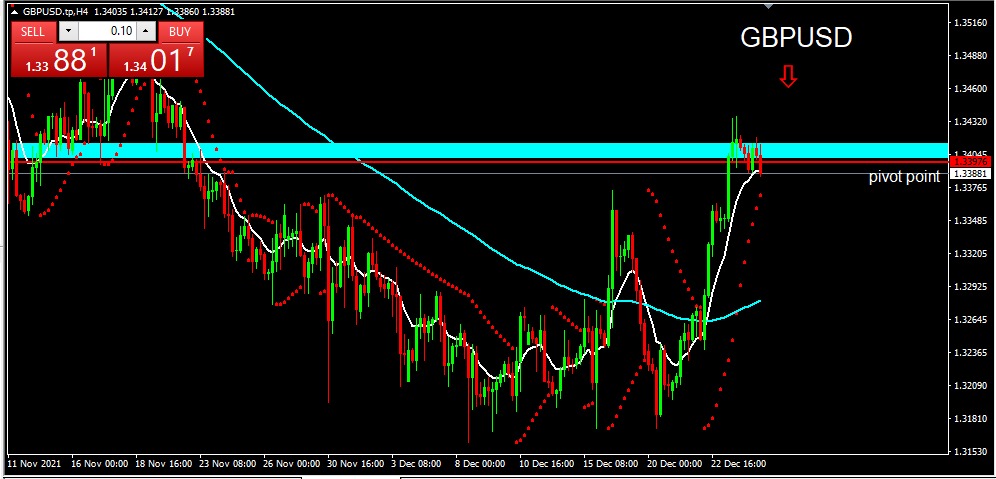This screenshot has width=996, height=479.
Task: Click the SELL button
Action: coord(33,32)
